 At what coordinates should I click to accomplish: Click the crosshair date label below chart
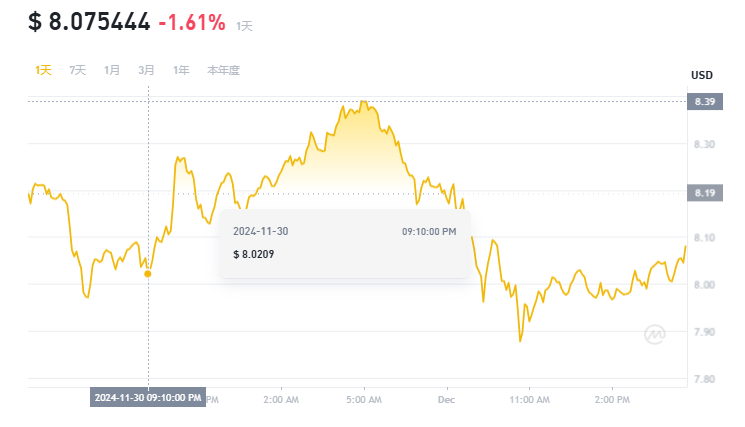(148, 398)
